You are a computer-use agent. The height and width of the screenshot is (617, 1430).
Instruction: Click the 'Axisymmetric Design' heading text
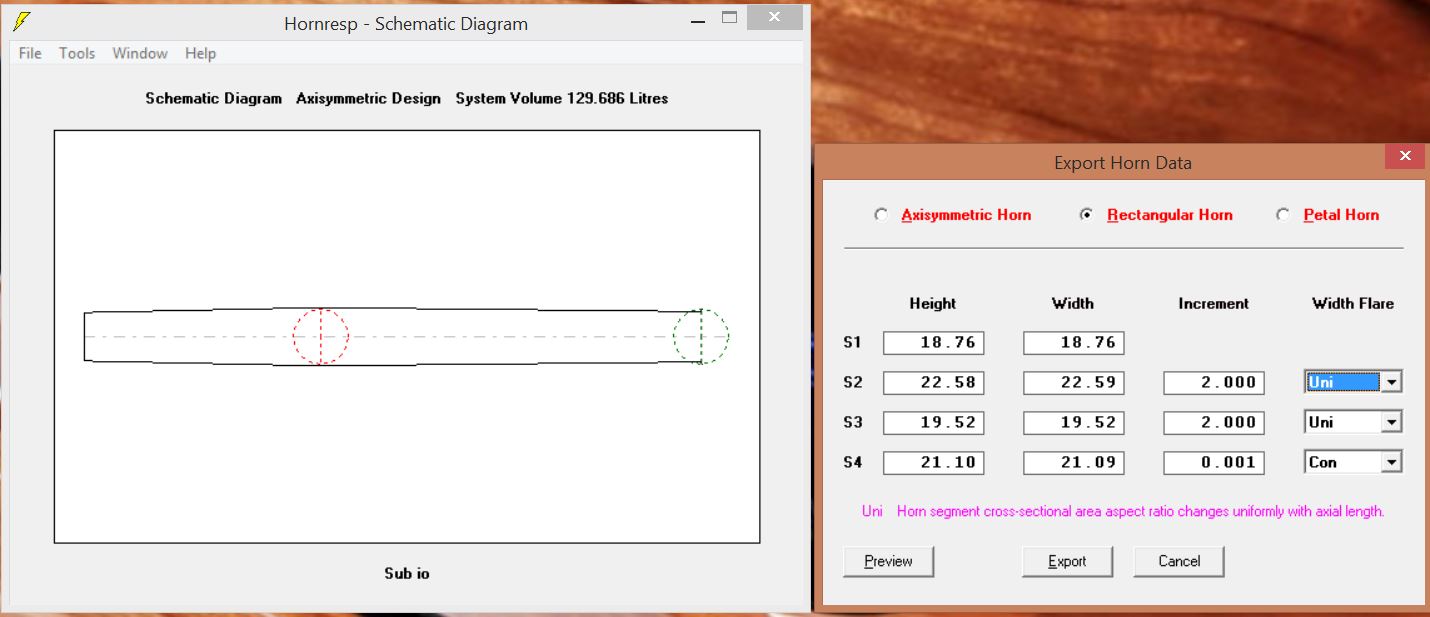coord(368,98)
